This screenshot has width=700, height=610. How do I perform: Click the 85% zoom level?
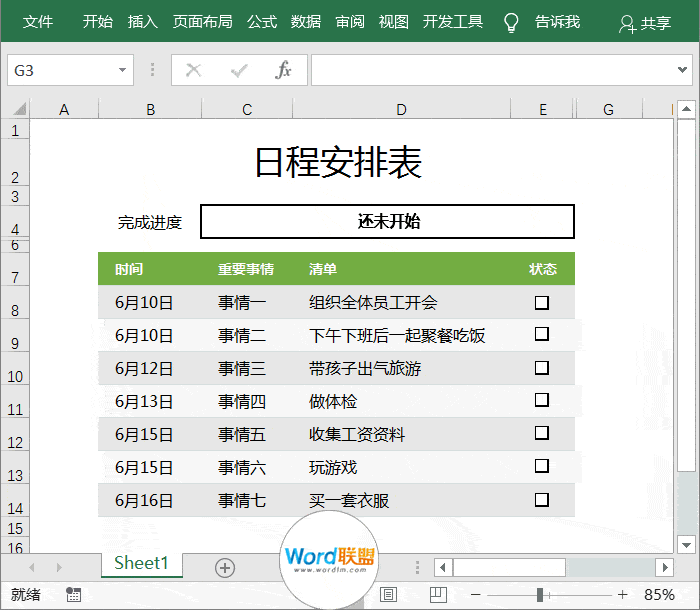[x=659, y=594]
